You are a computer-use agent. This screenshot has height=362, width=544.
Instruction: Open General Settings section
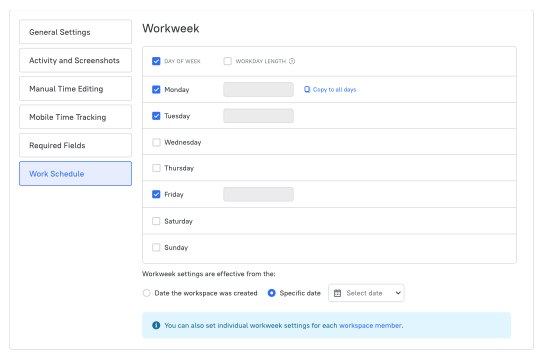(x=75, y=32)
